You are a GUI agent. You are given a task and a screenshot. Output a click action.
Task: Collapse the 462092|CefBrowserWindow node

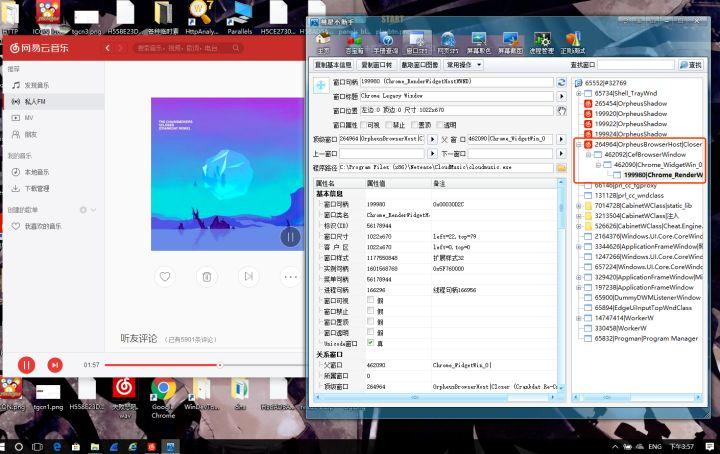point(588,155)
